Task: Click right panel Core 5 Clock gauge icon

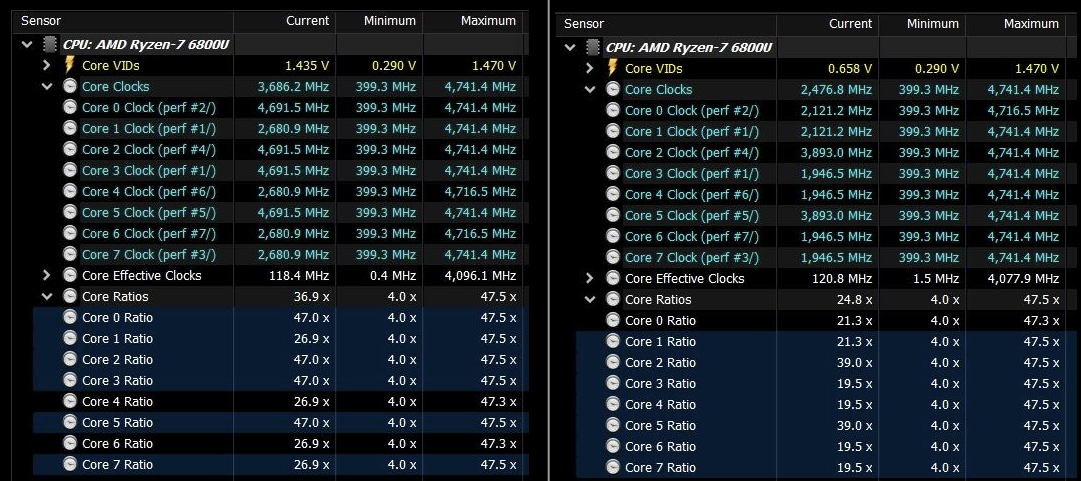Action: tap(613, 216)
